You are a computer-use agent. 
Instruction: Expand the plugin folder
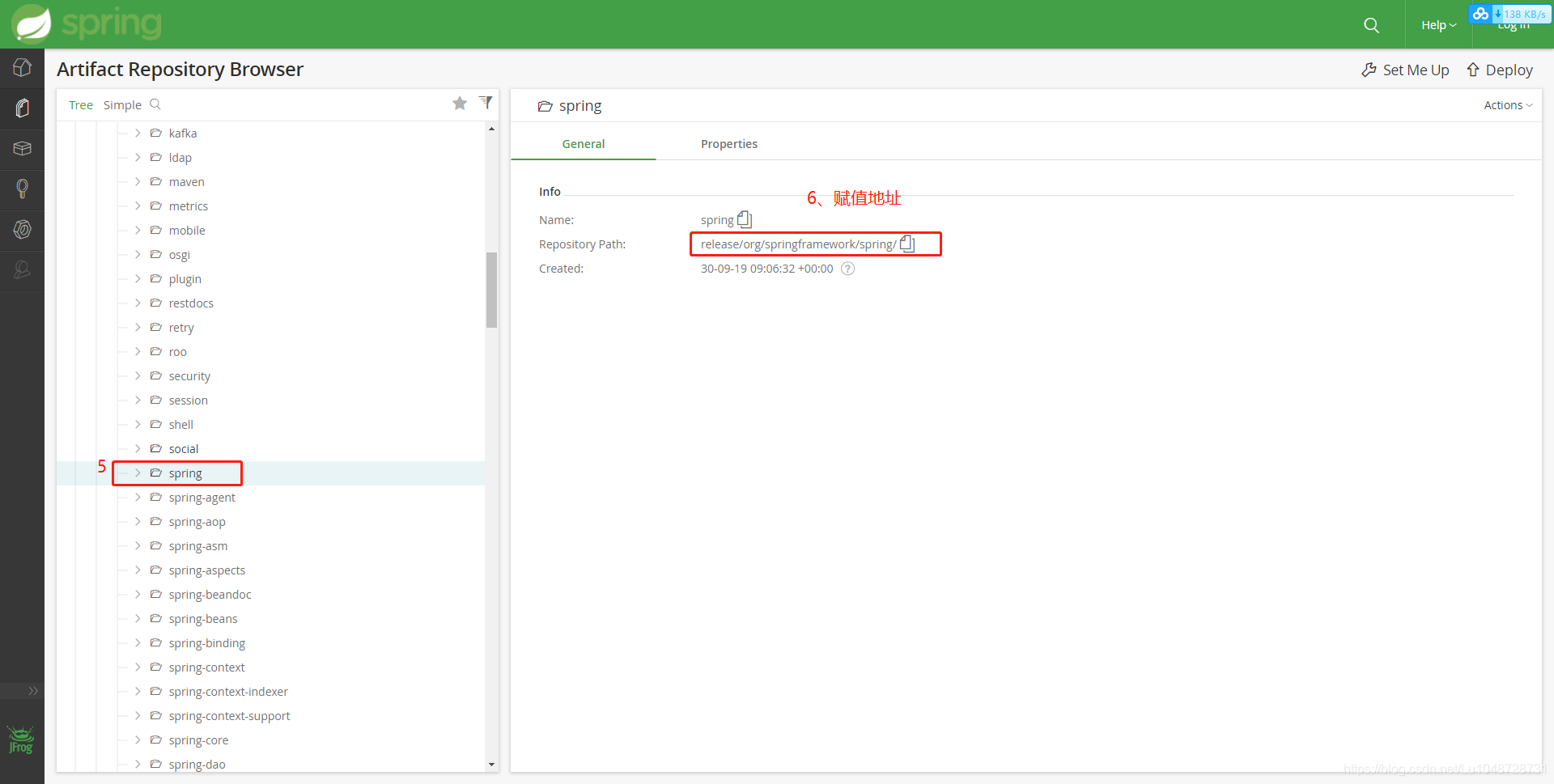click(x=138, y=278)
